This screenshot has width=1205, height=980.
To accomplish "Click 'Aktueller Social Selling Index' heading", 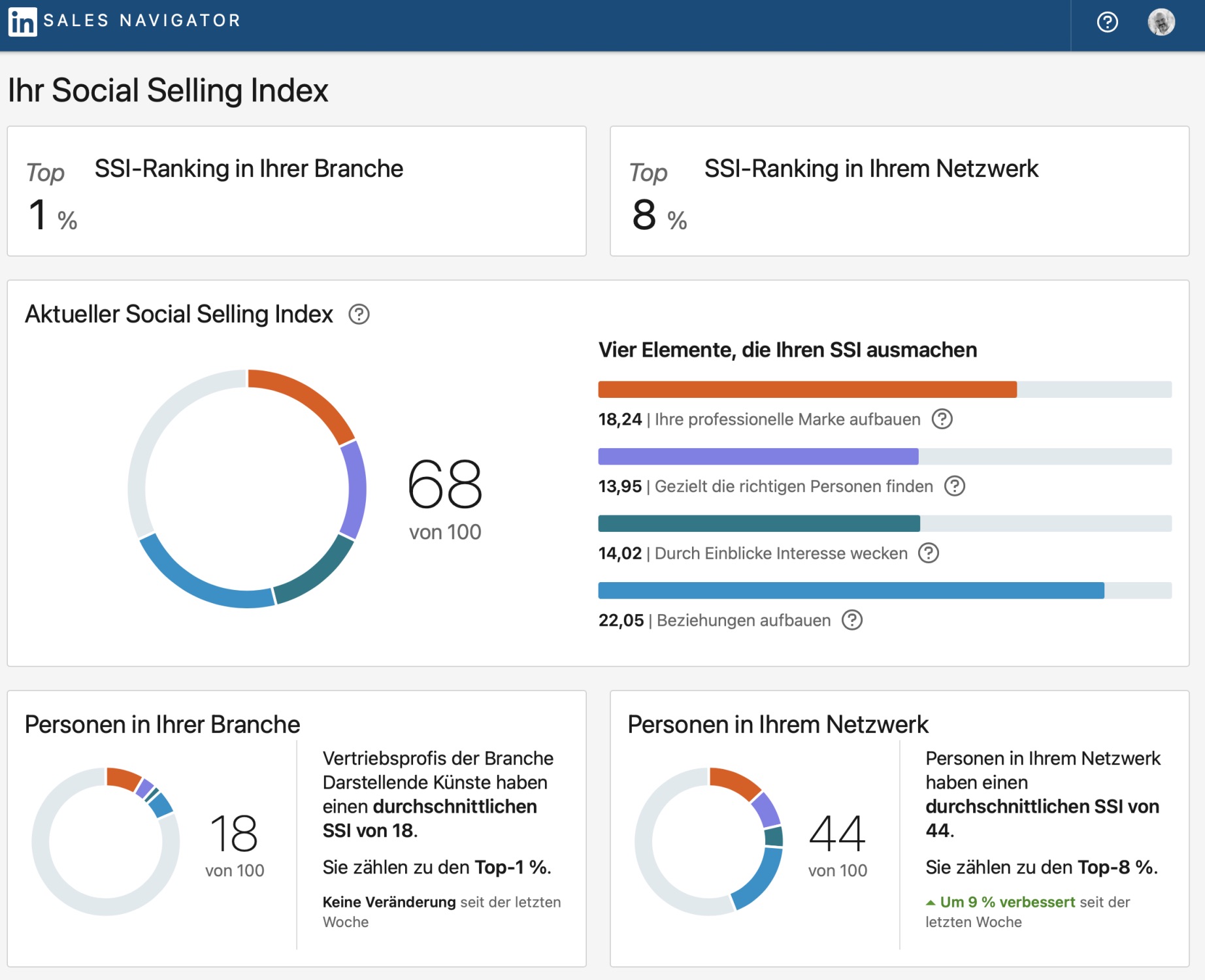I will click(179, 314).
